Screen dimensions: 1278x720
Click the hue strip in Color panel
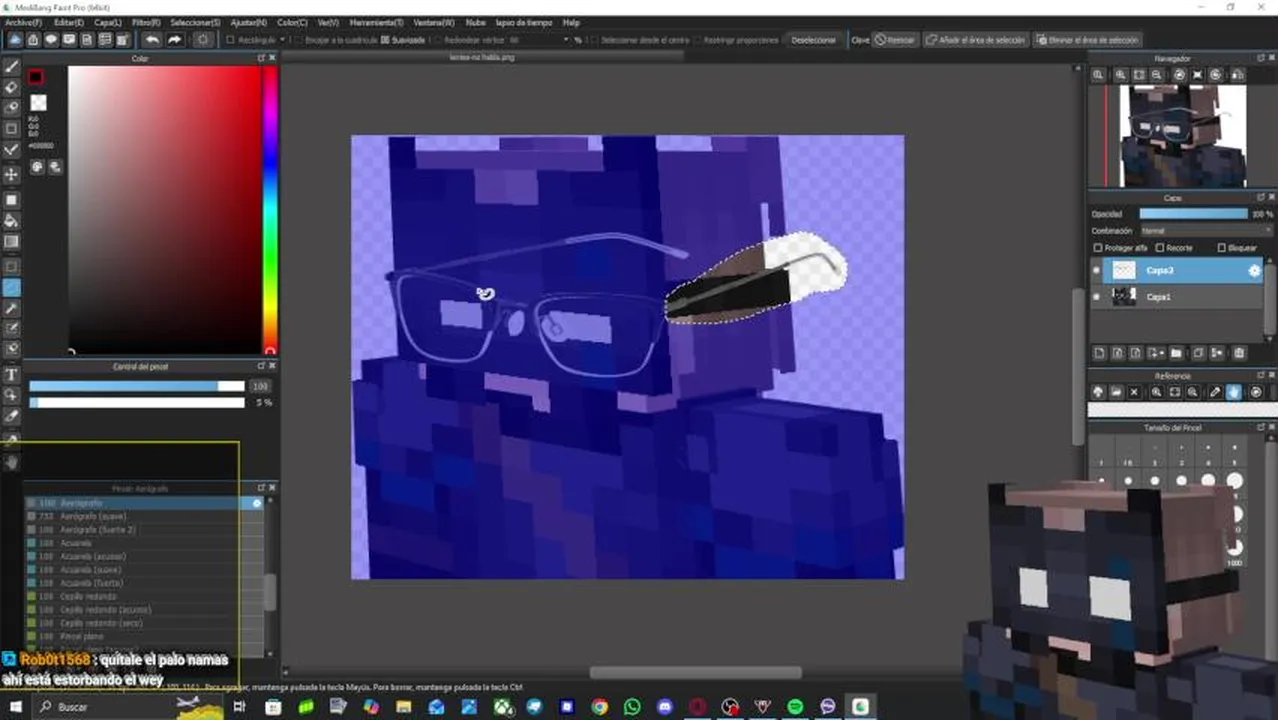tap(270, 208)
